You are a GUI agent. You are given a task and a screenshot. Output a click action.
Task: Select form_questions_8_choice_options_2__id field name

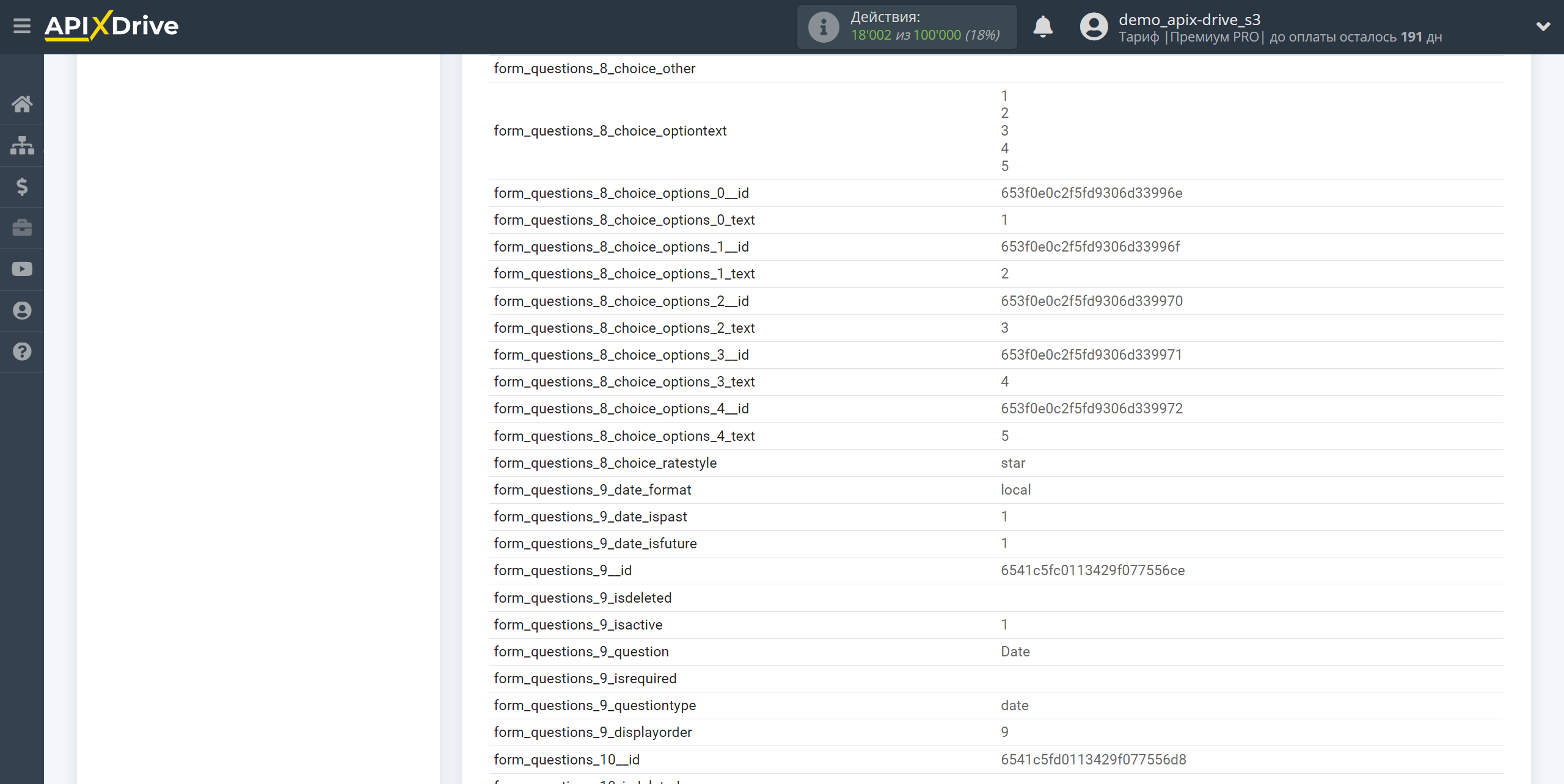click(621, 302)
